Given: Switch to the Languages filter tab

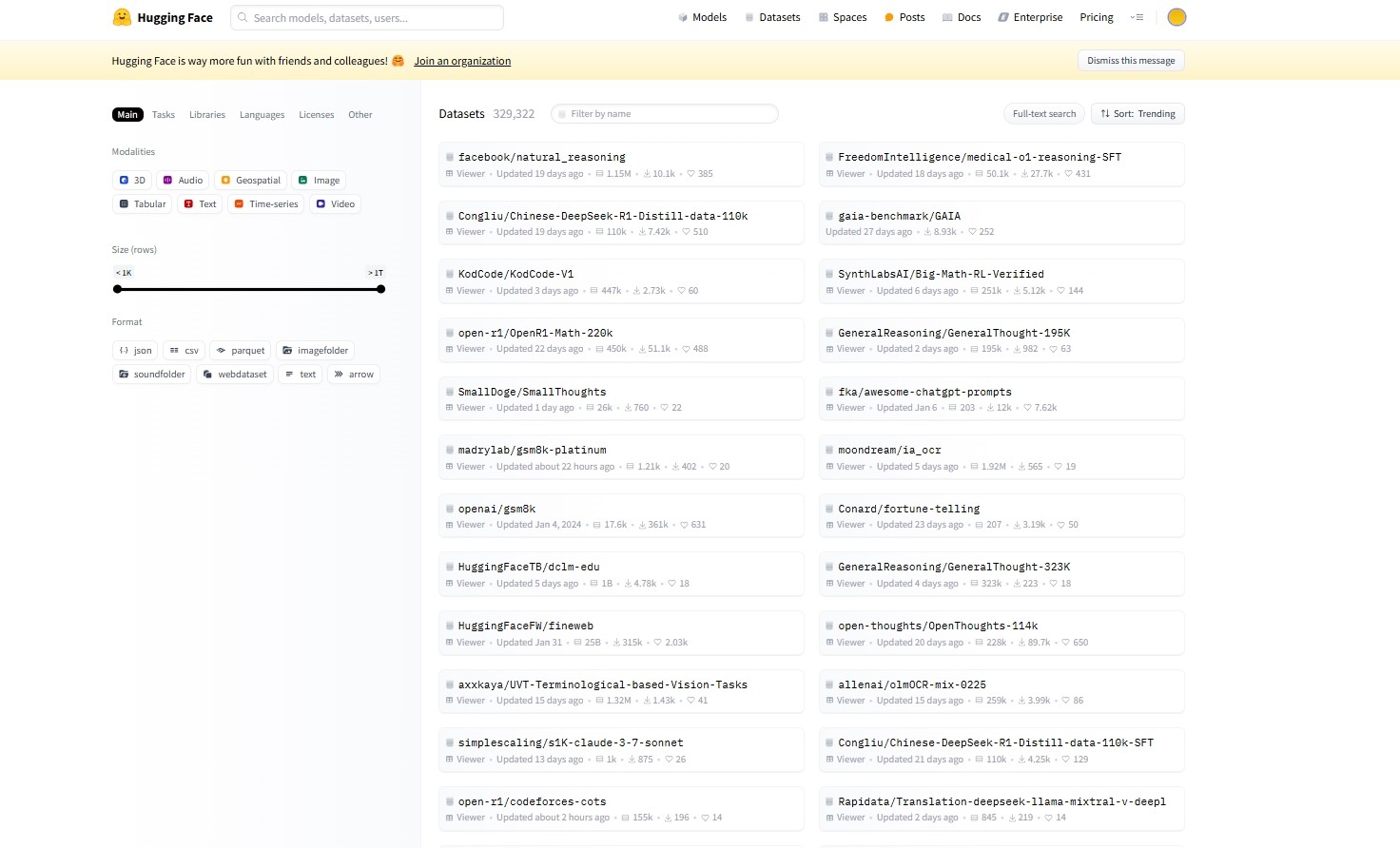Looking at the screenshot, I should point(262,114).
